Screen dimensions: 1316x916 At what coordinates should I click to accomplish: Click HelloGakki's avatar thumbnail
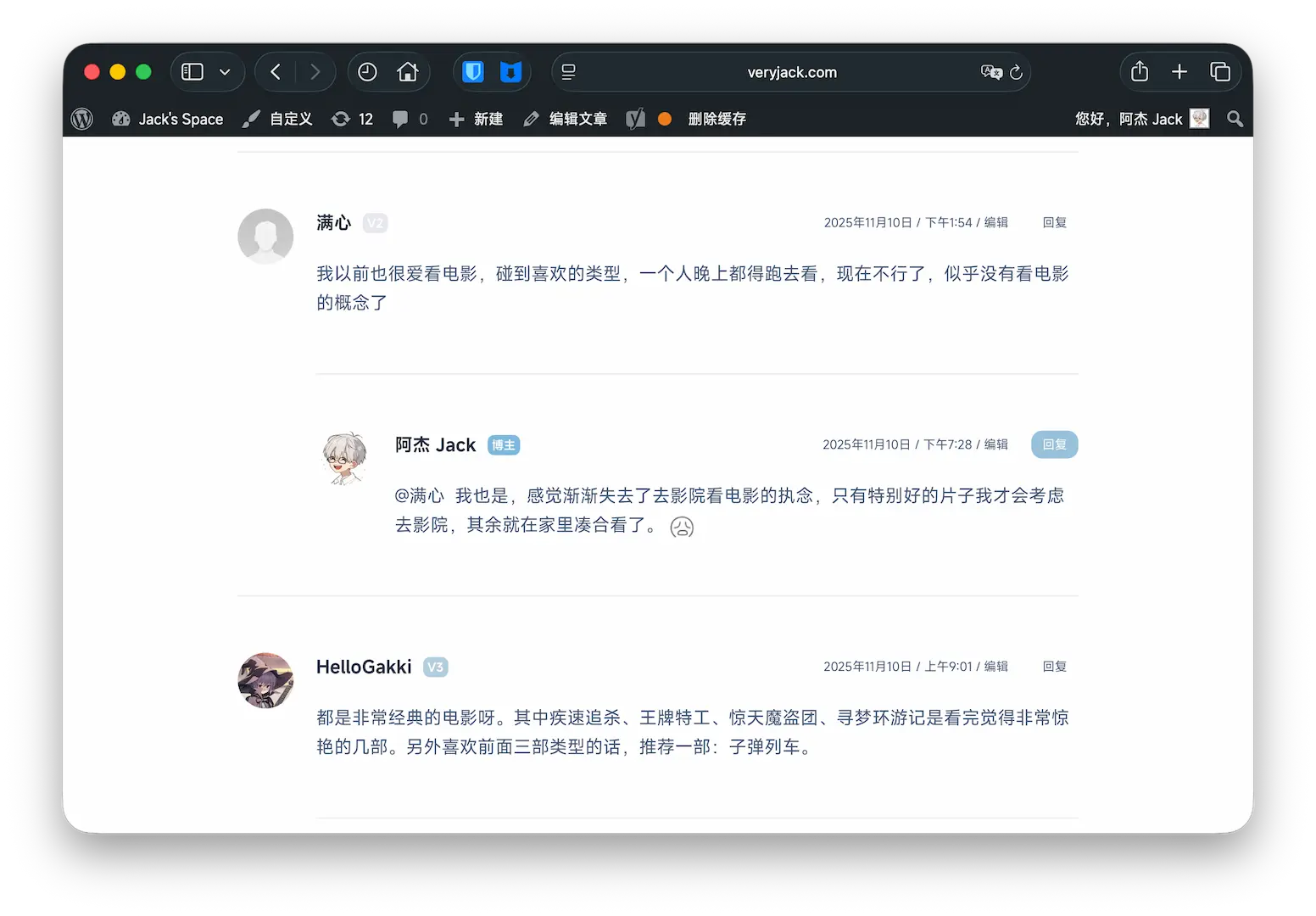coord(265,680)
